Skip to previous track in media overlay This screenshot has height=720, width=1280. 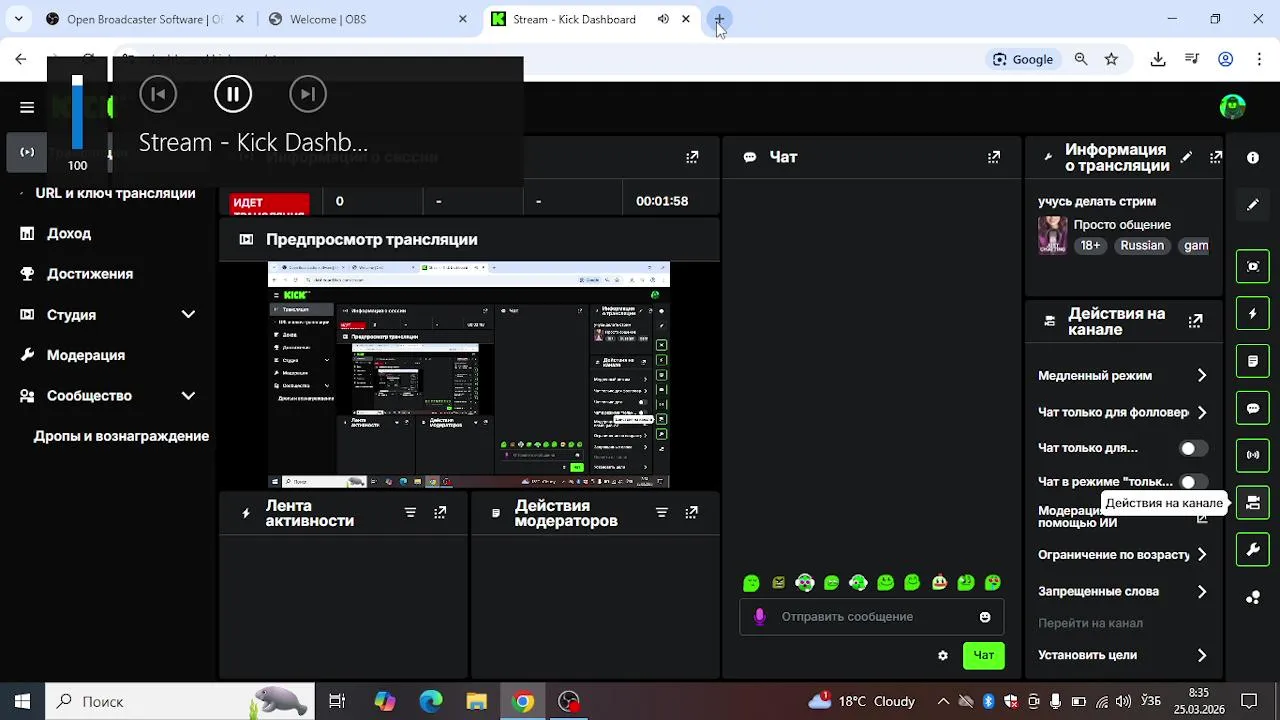tap(158, 94)
